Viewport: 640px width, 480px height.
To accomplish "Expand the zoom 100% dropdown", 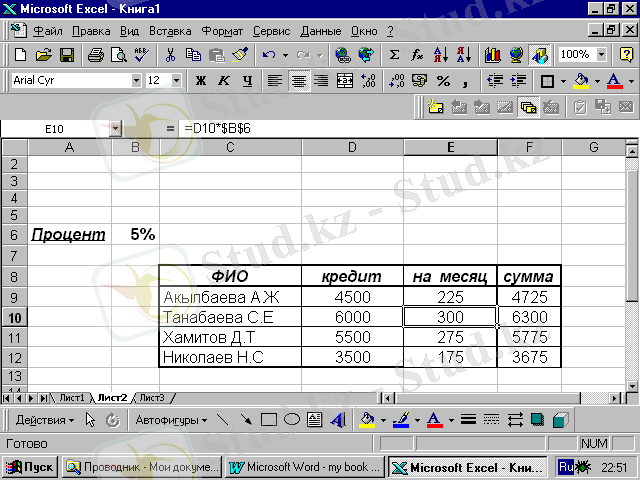I will [x=600, y=55].
